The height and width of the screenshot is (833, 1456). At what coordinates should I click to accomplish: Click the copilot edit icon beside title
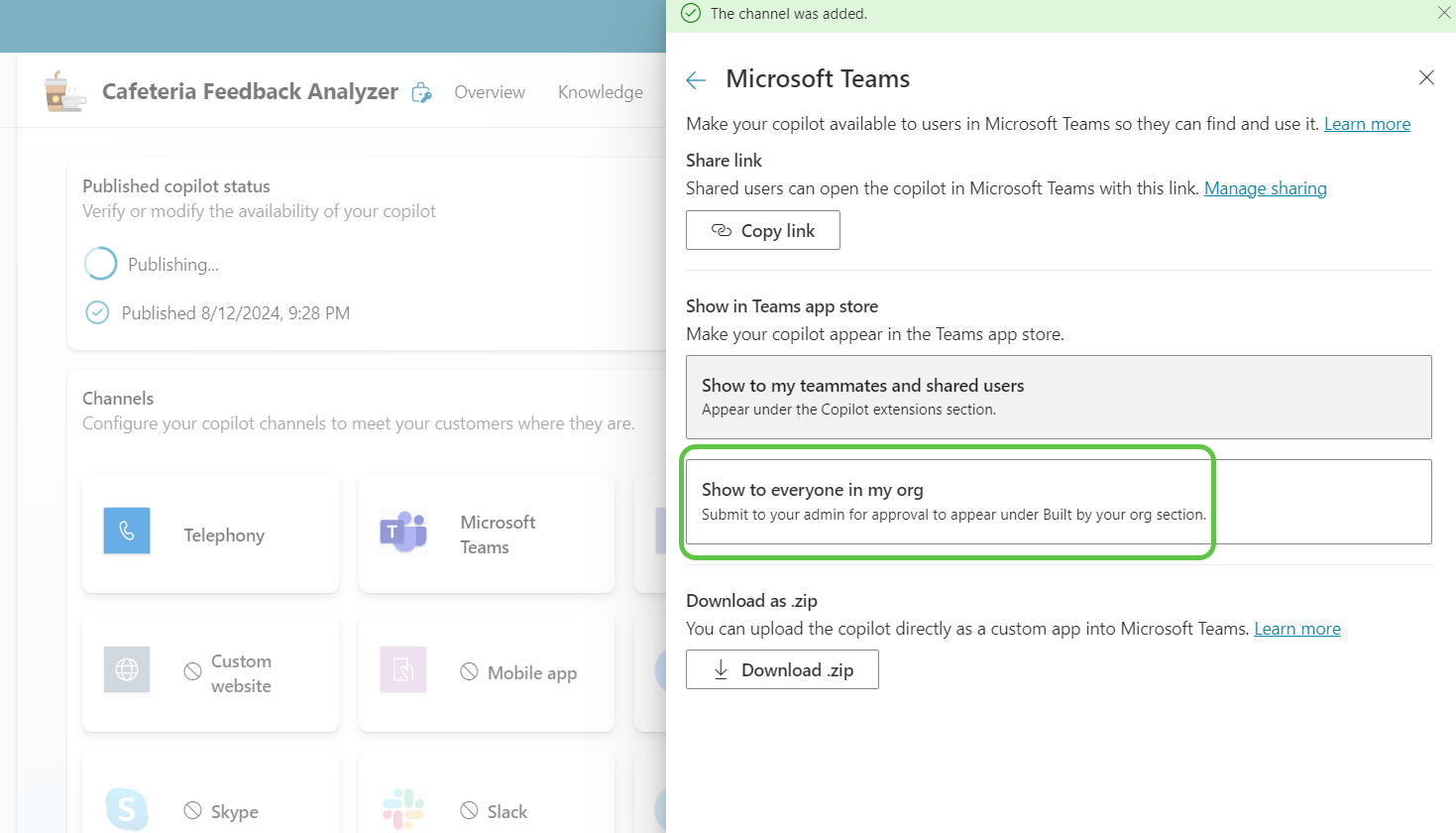[422, 92]
